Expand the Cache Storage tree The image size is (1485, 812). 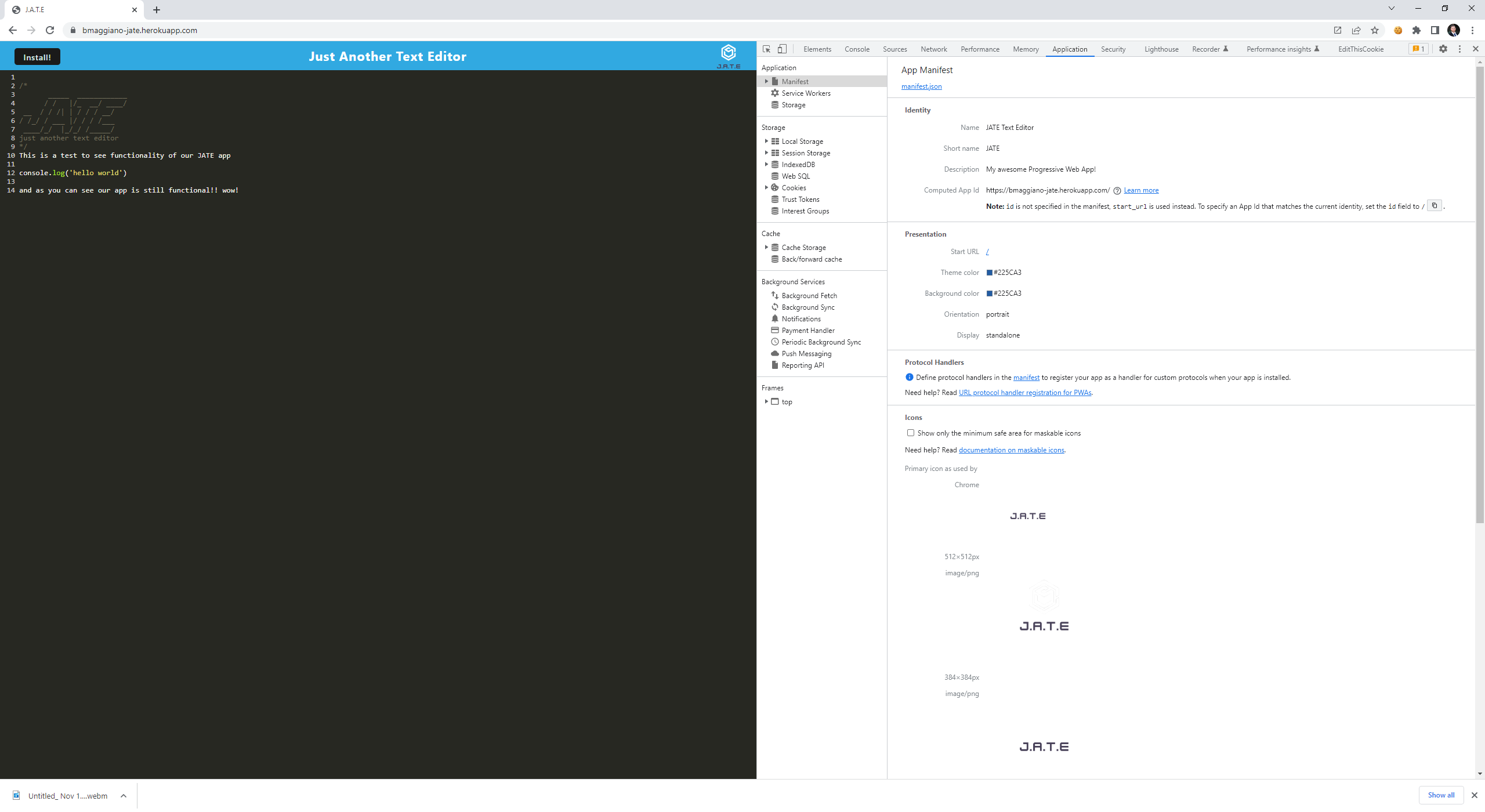pos(766,247)
